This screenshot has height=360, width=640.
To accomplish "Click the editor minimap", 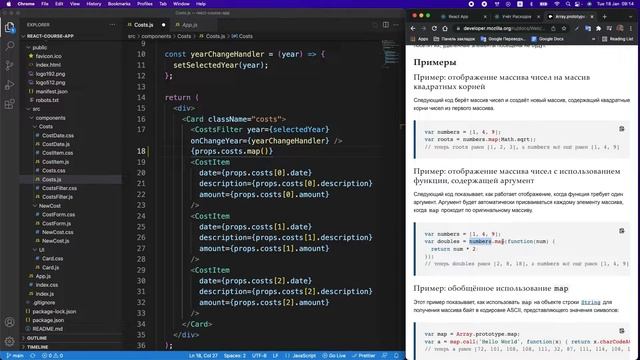I will (x=392, y=54).
